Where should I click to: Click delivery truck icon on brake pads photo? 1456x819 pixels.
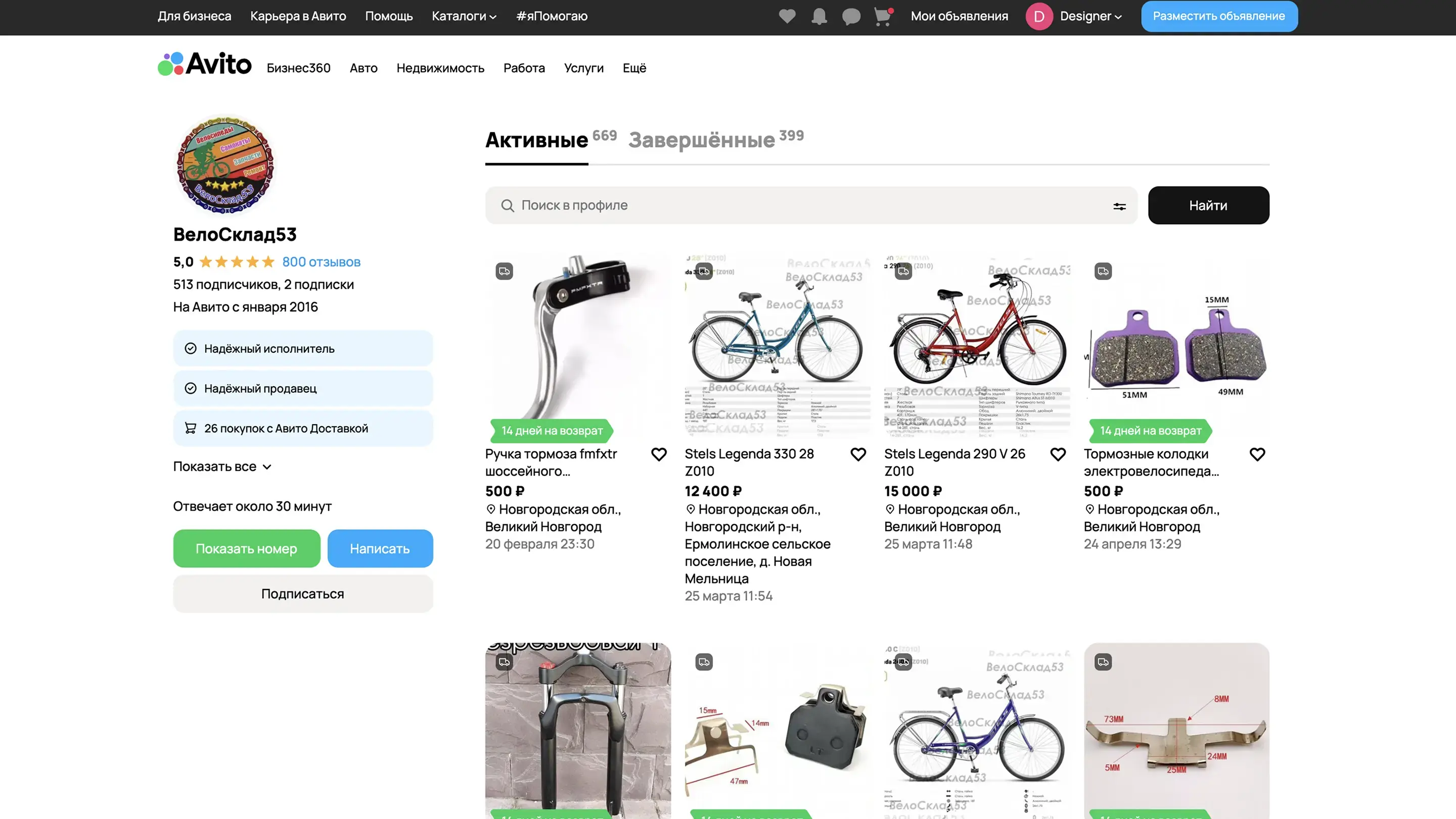pyautogui.click(x=1103, y=271)
